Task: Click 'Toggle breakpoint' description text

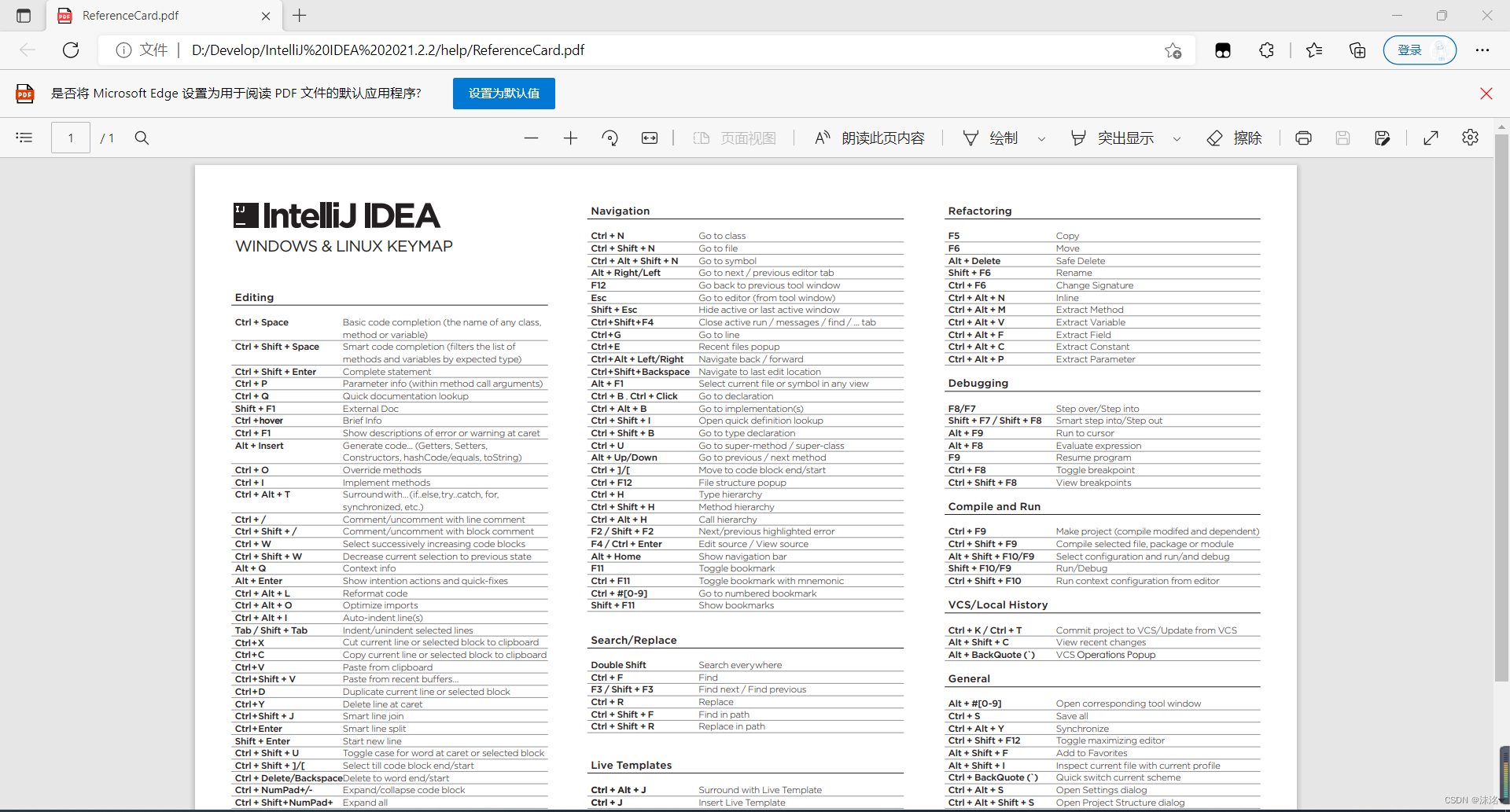Action: point(1096,470)
